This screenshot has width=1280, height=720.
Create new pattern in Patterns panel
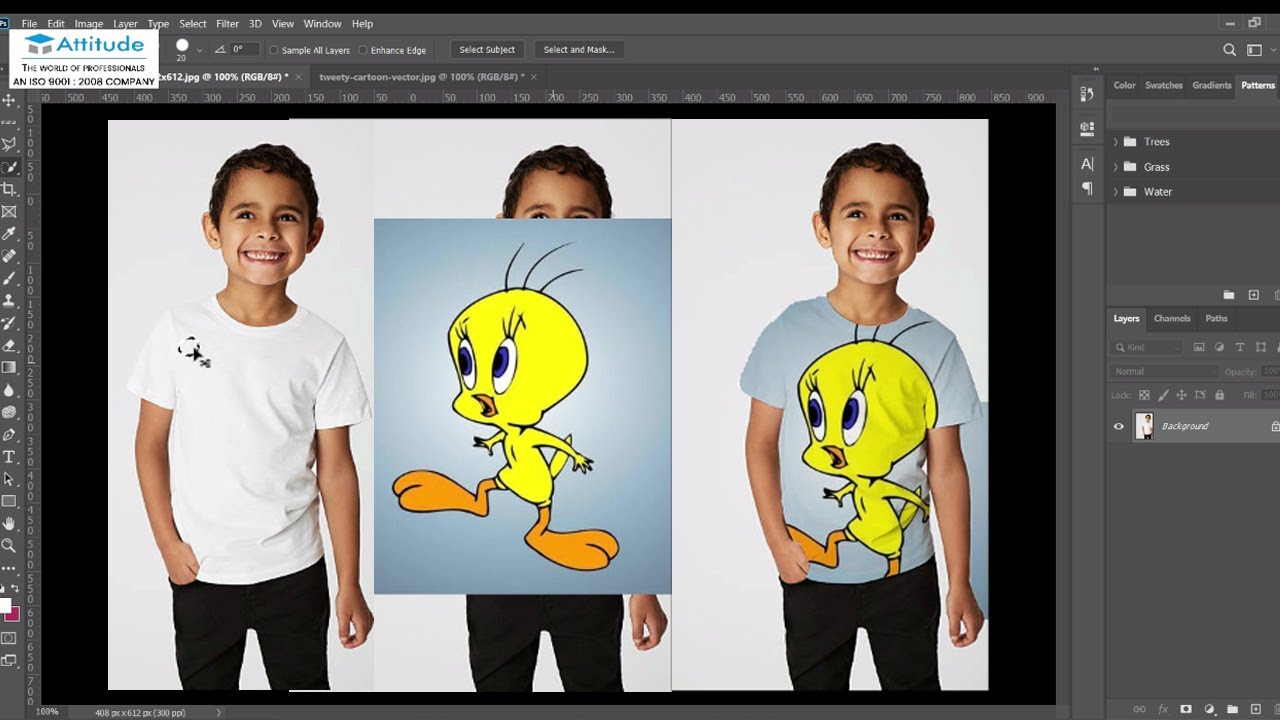[1253, 295]
